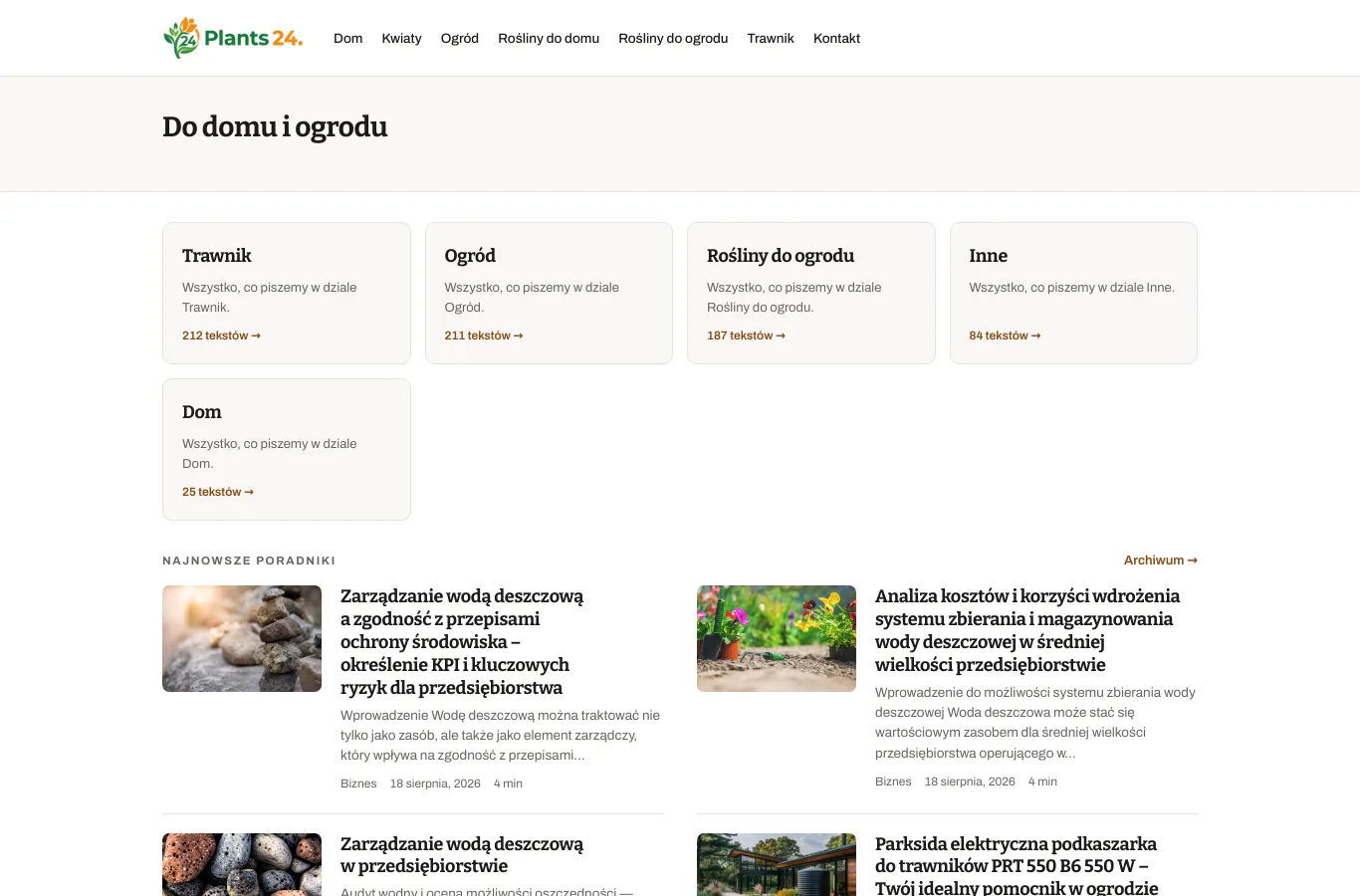
Task: Read Analiza kosztów i korzyści article
Action: coord(1027,630)
